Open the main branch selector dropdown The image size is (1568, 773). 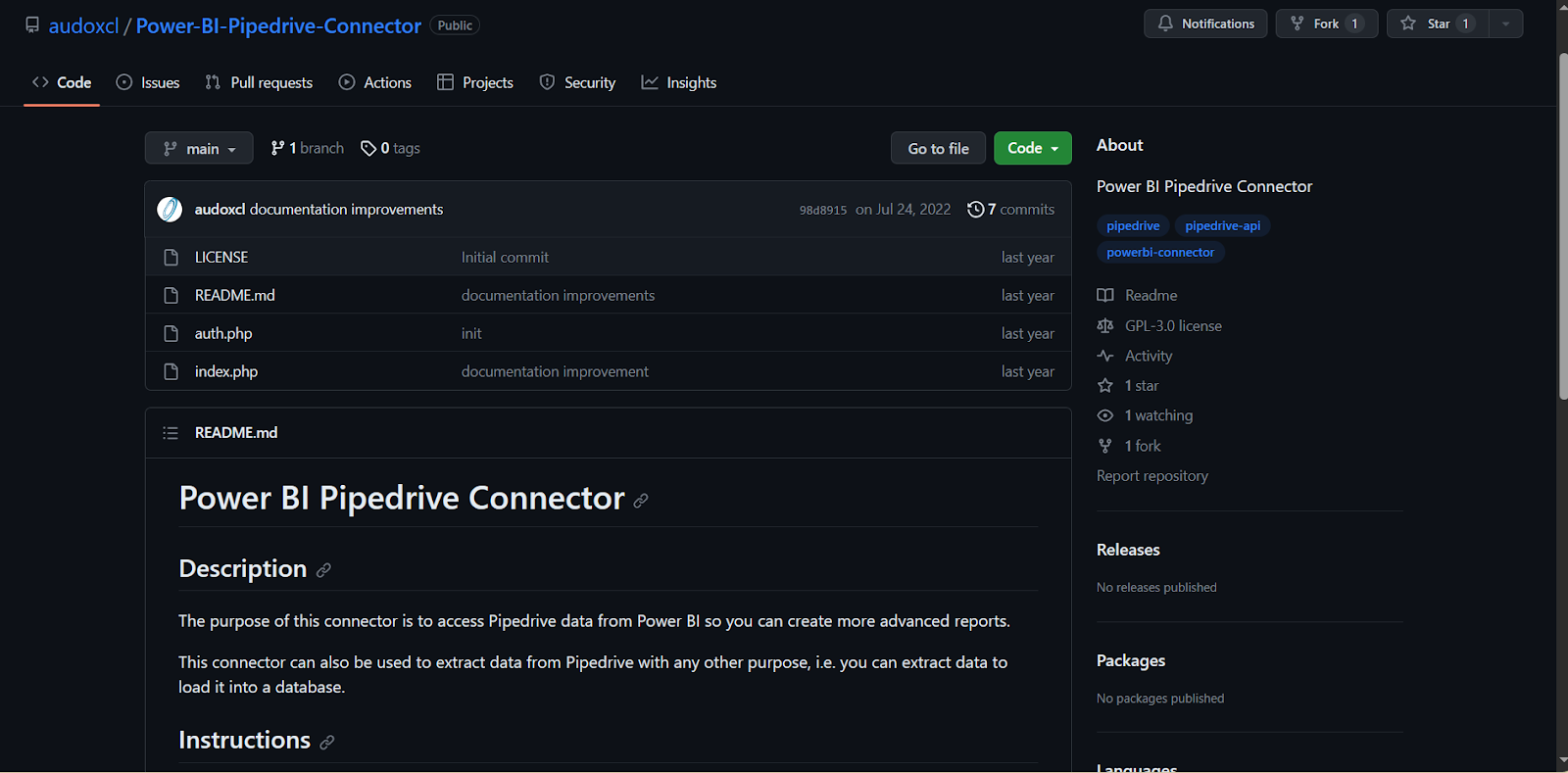click(199, 148)
